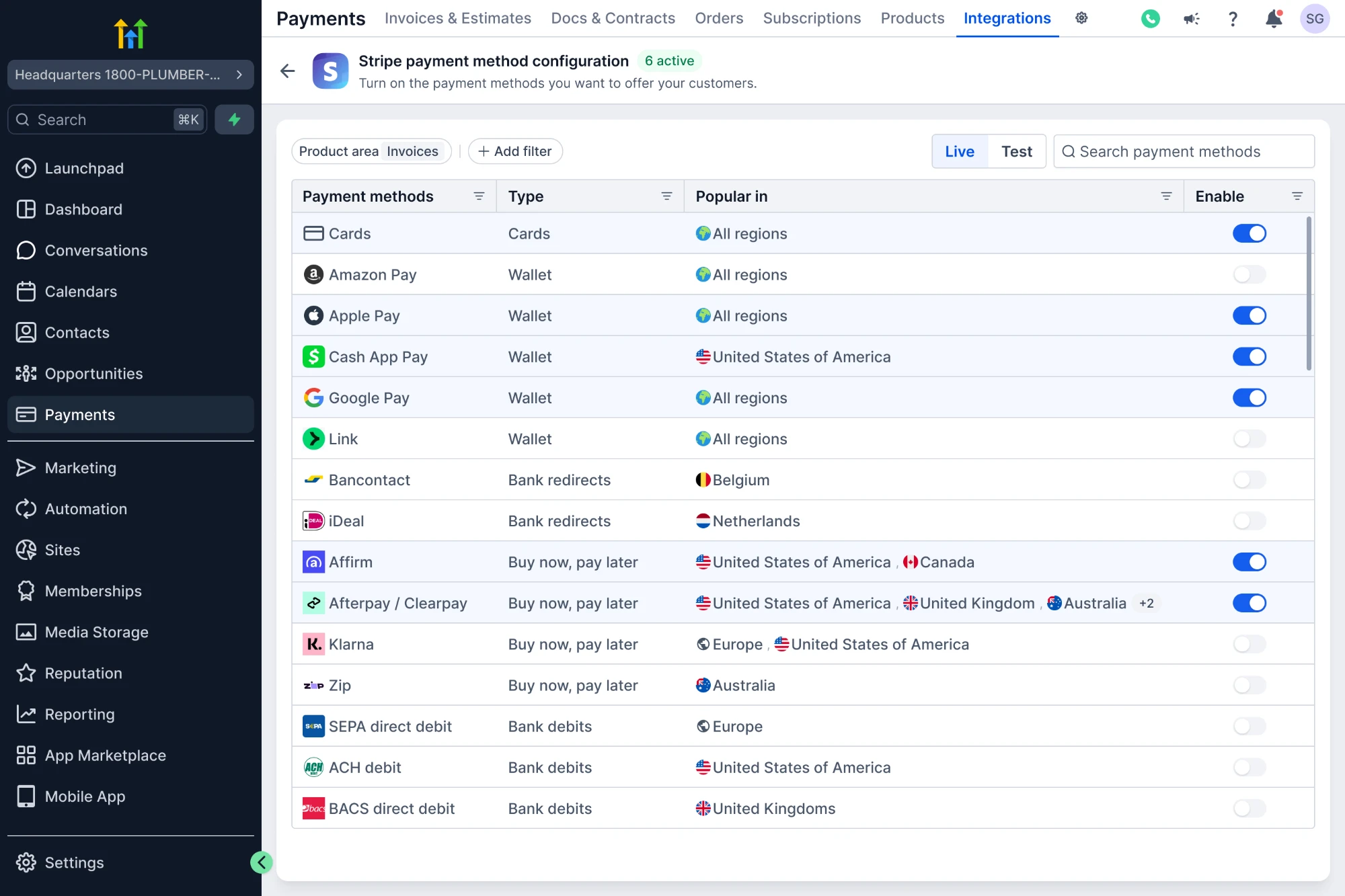Screen dimensions: 1345x896
Task: Disable the Apple Pay toggle
Action: click(1249, 315)
